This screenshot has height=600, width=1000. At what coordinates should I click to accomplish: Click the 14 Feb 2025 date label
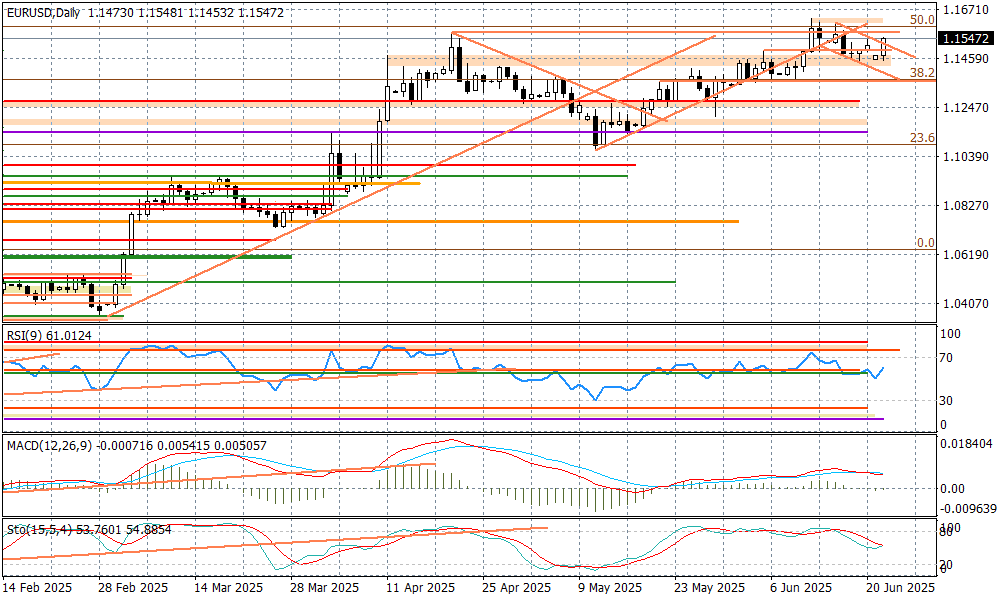tap(37, 588)
